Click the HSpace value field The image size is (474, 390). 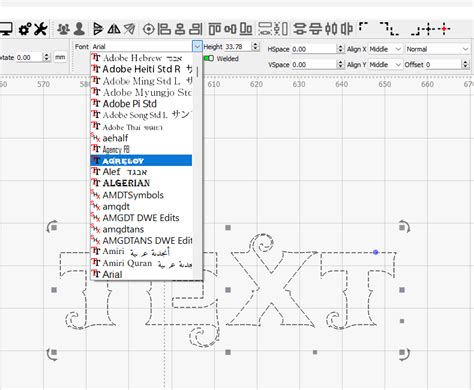coord(314,49)
